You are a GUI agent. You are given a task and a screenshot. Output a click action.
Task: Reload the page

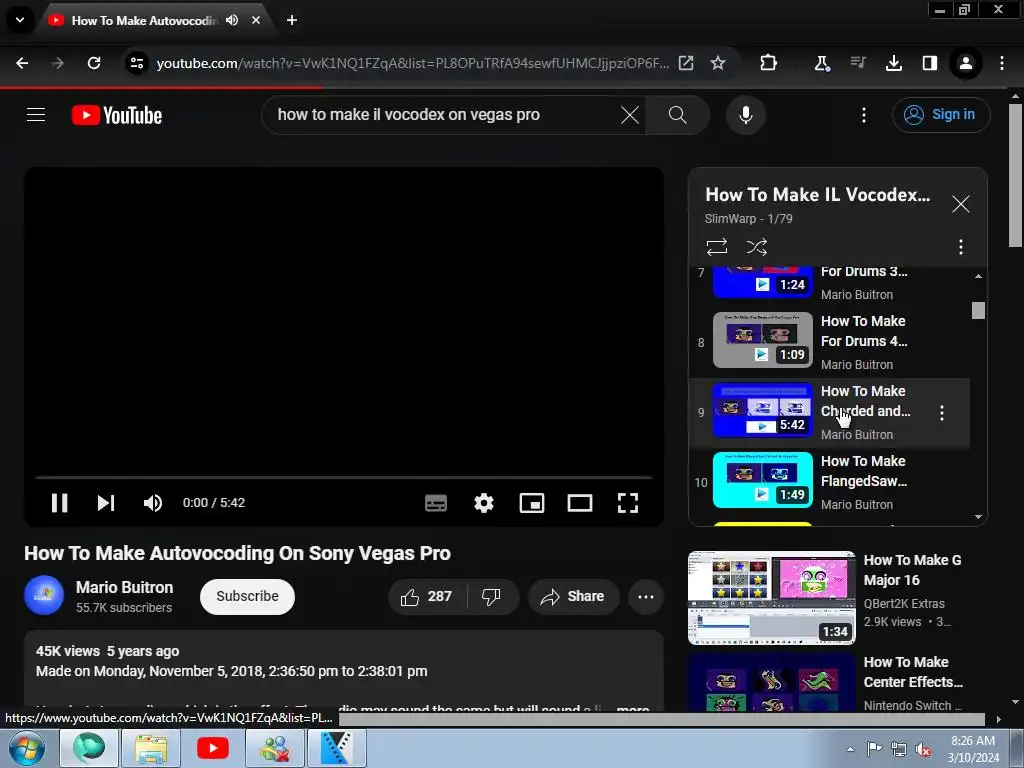pos(94,63)
